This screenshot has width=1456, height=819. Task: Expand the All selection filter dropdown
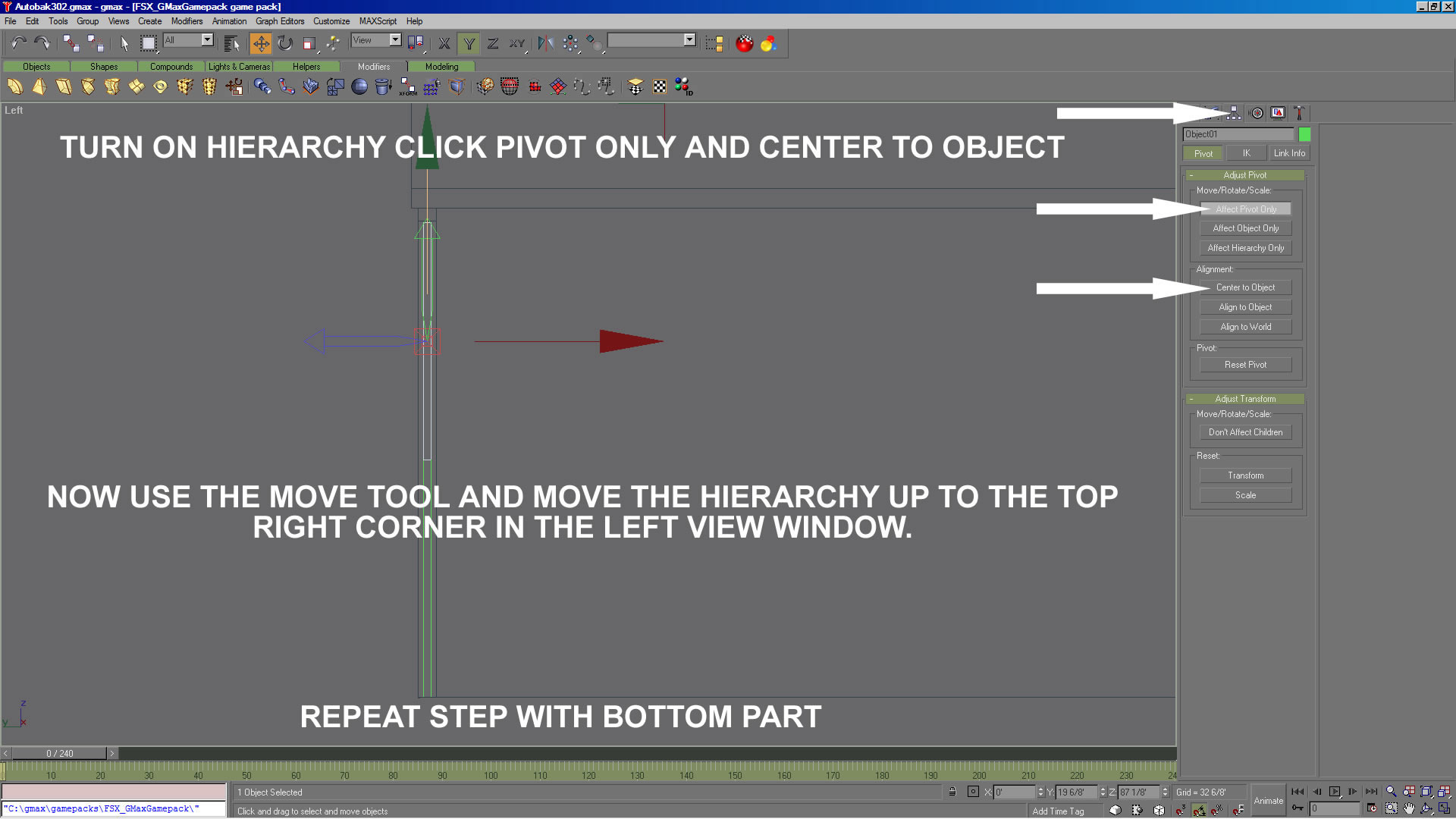207,40
